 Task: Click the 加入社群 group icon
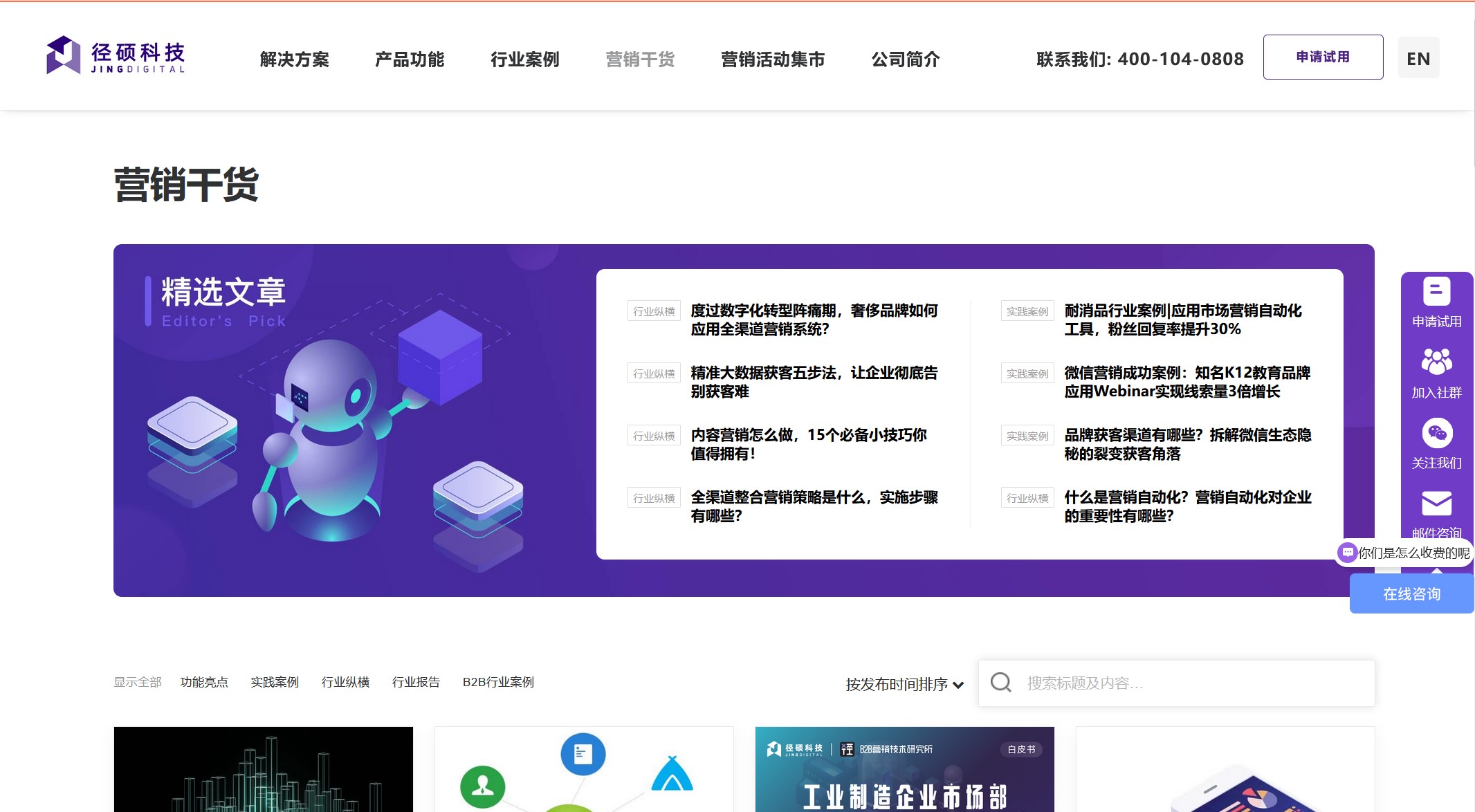click(x=1436, y=362)
